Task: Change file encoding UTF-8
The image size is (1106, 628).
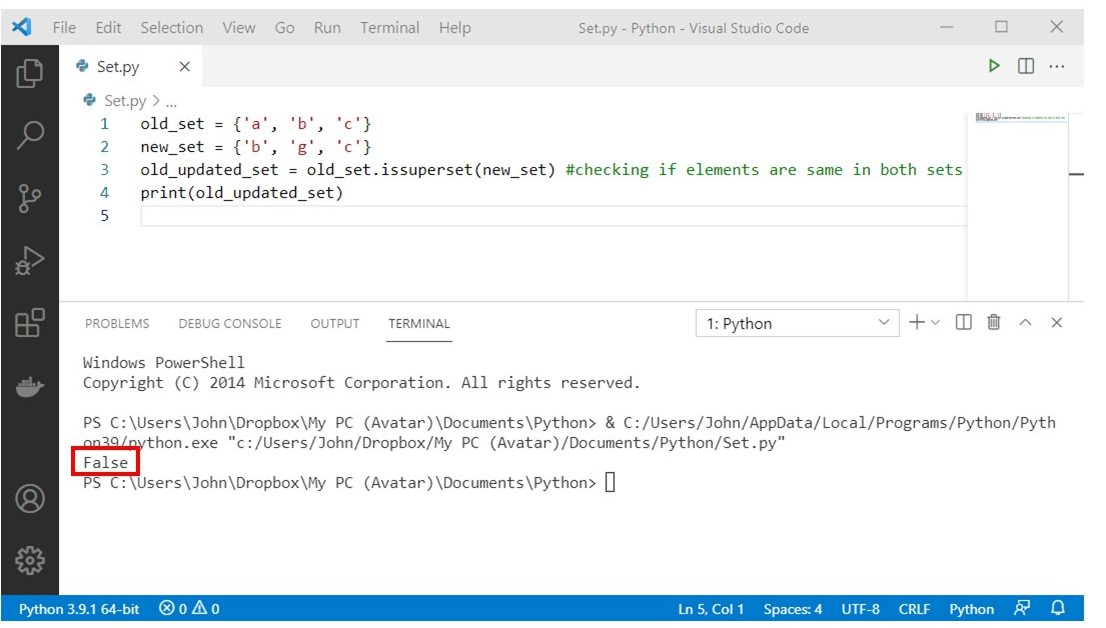Action: (861, 609)
